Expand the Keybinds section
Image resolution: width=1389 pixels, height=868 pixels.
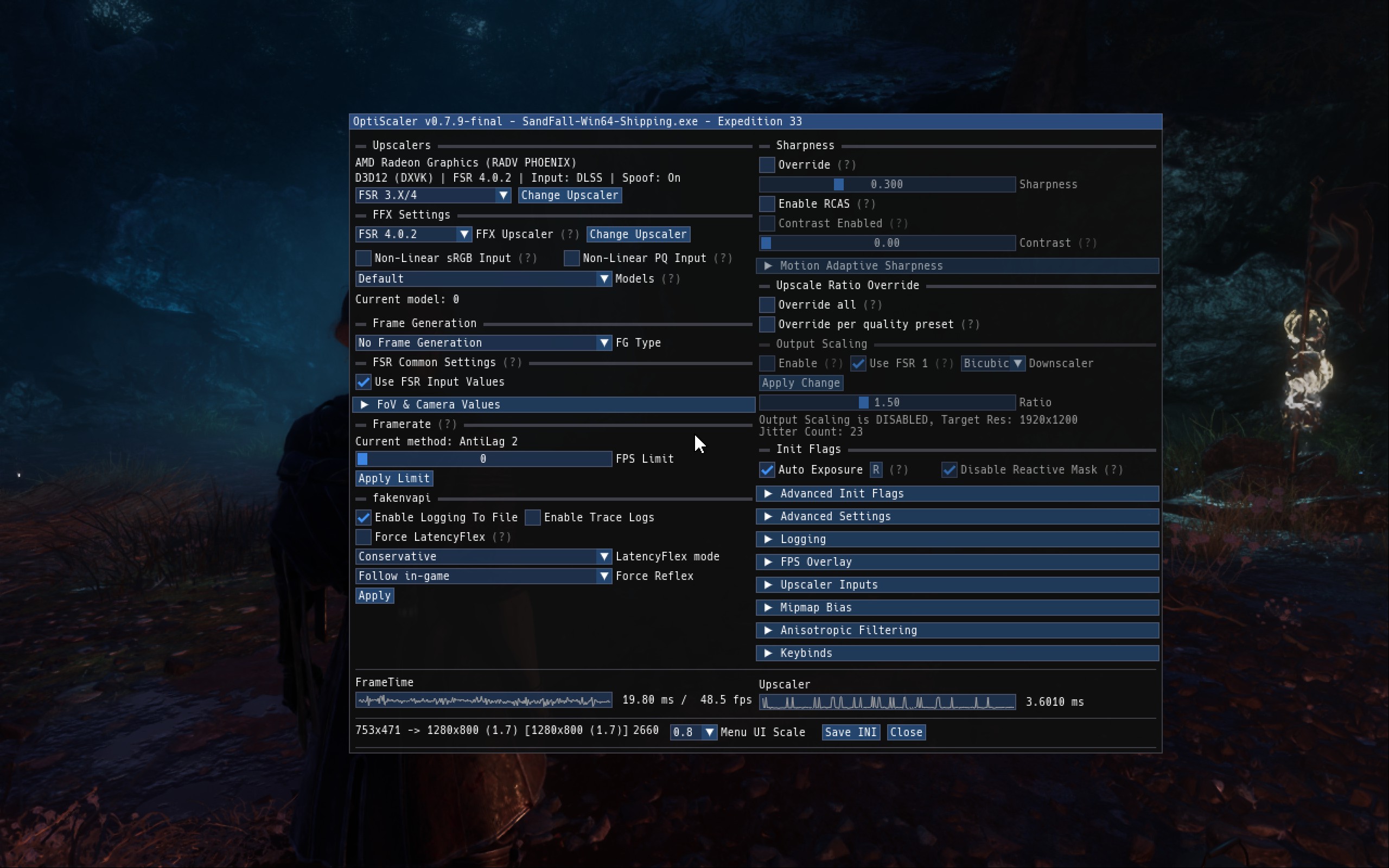[957, 653]
